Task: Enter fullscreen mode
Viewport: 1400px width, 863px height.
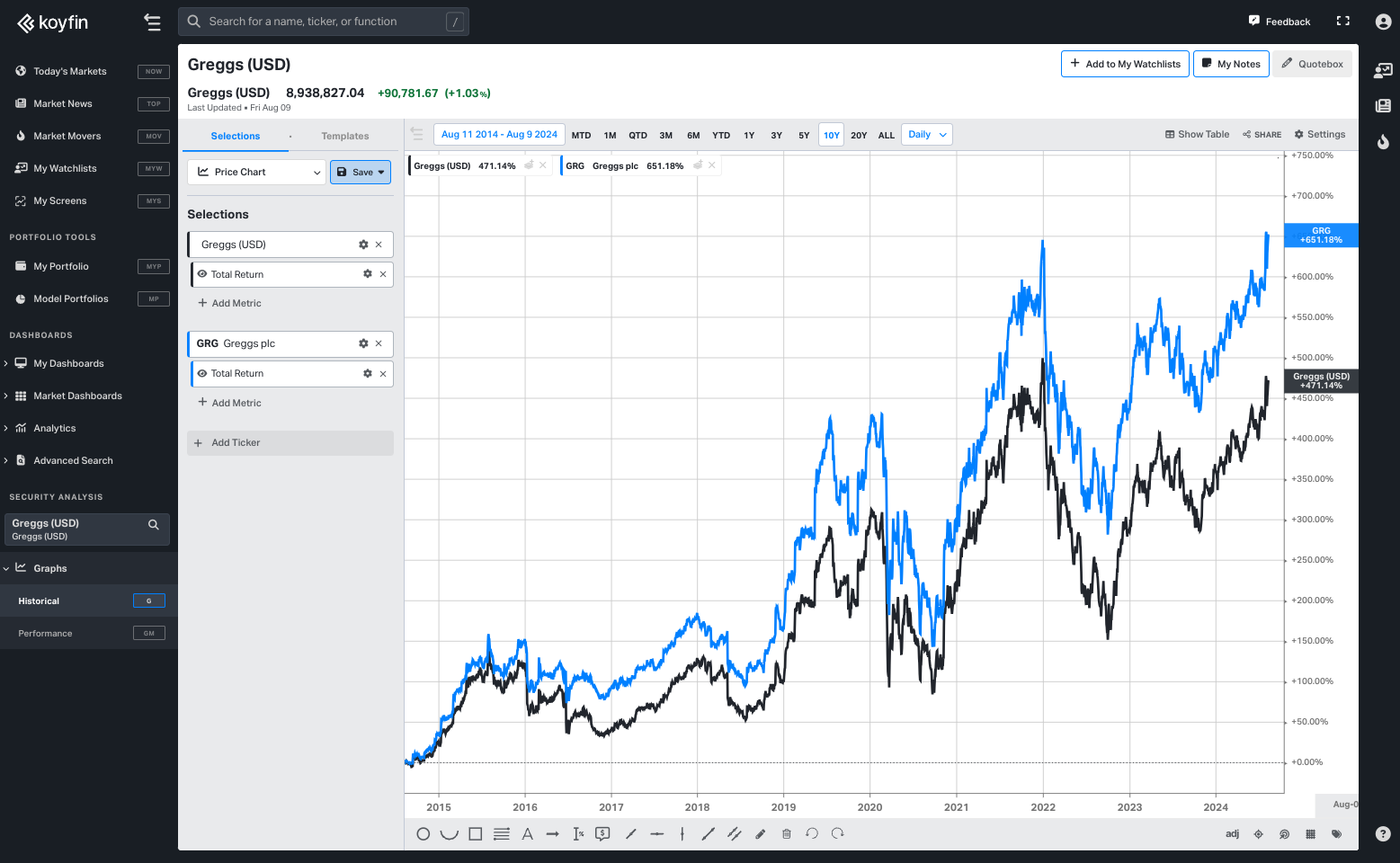Action: pos(1343,21)
